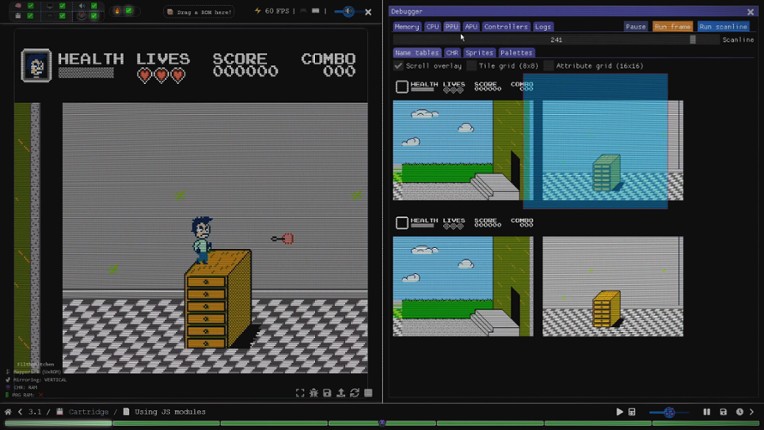Toggle the Scroll overlay checkbox
Image resolution: width=764 pixels, height=430 pixels.
[399, 66]
